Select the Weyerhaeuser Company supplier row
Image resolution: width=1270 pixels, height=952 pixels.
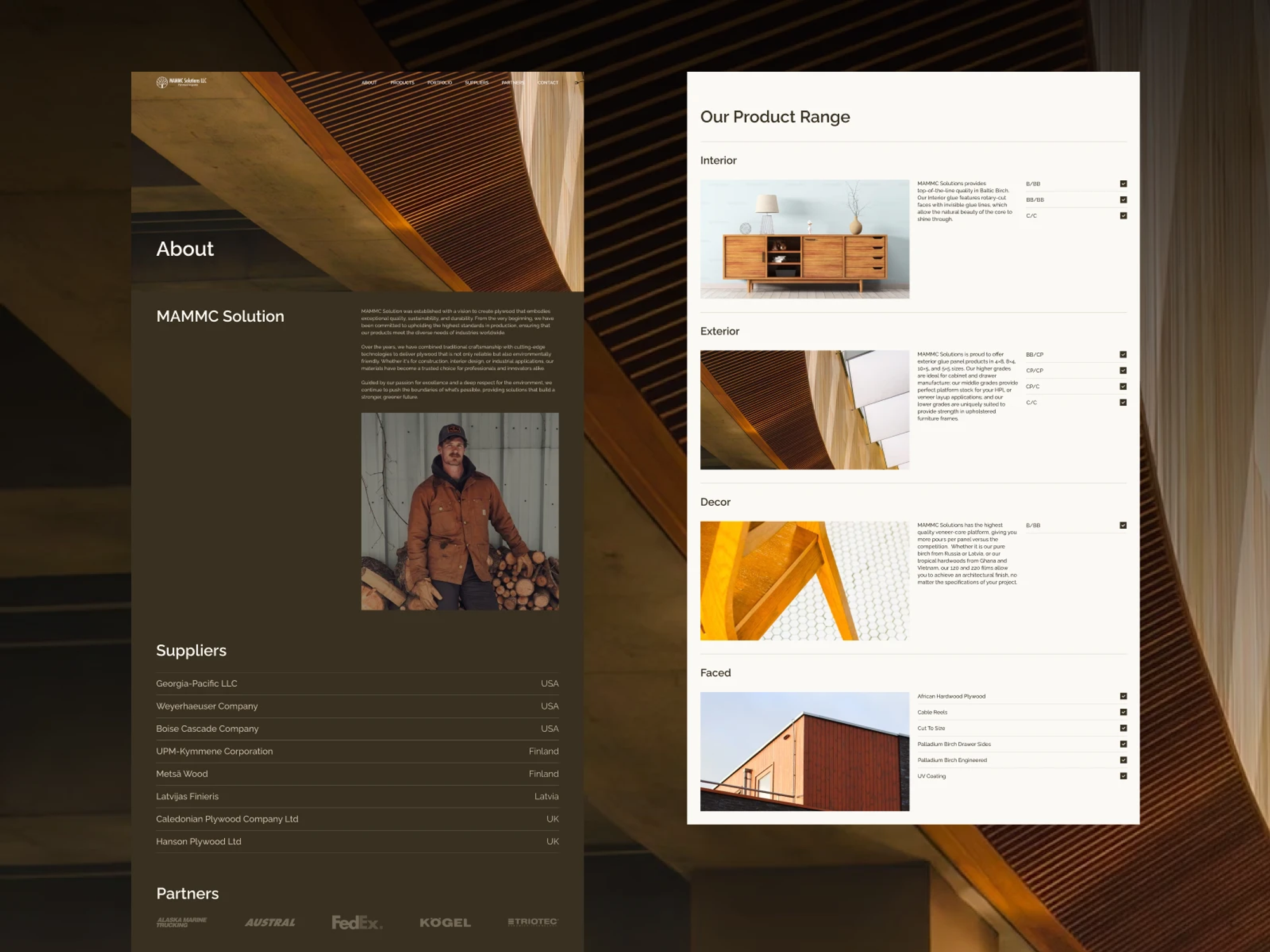point(358,706)
